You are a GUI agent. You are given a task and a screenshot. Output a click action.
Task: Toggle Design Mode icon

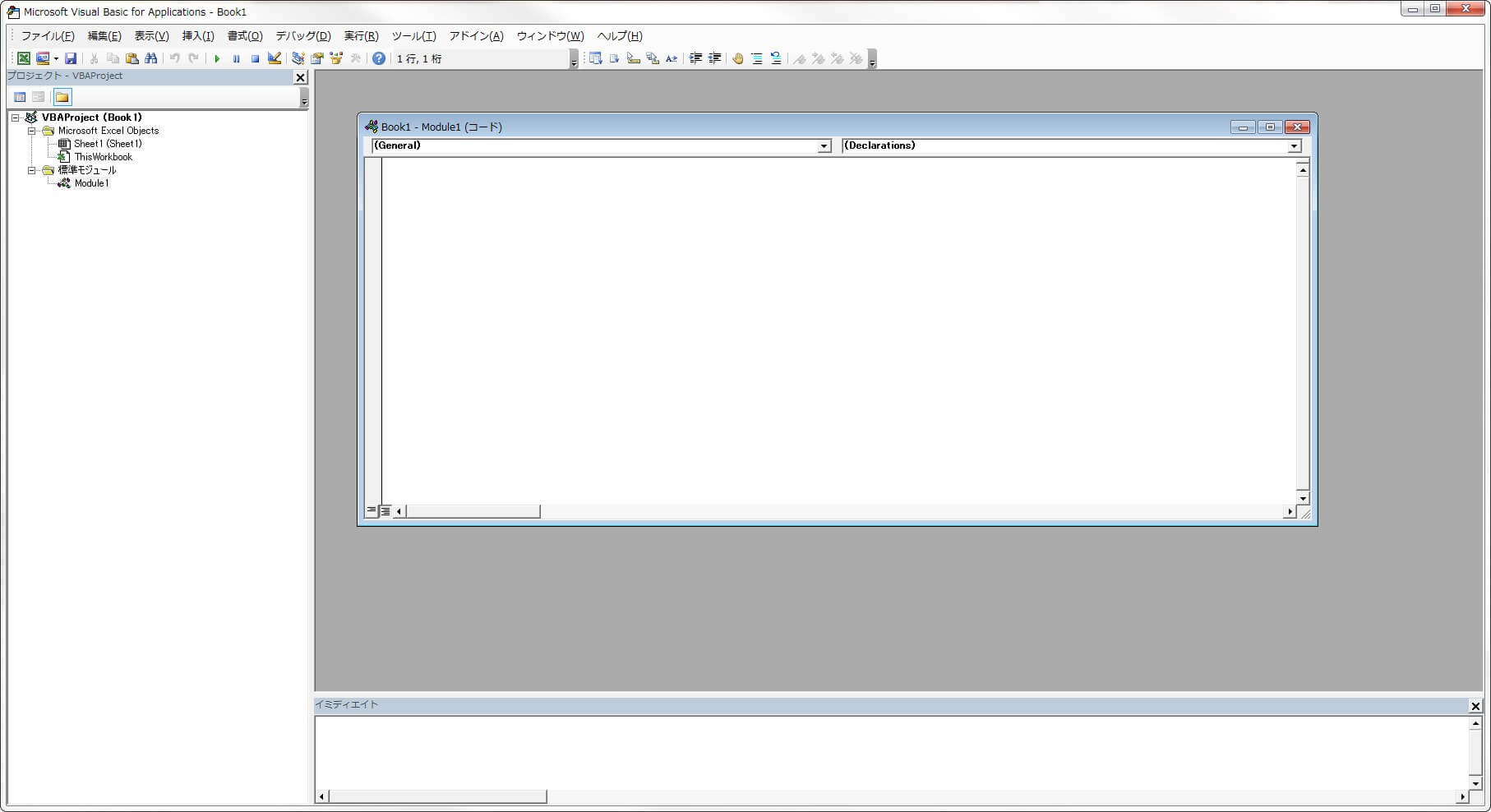[x=275, y=58]
